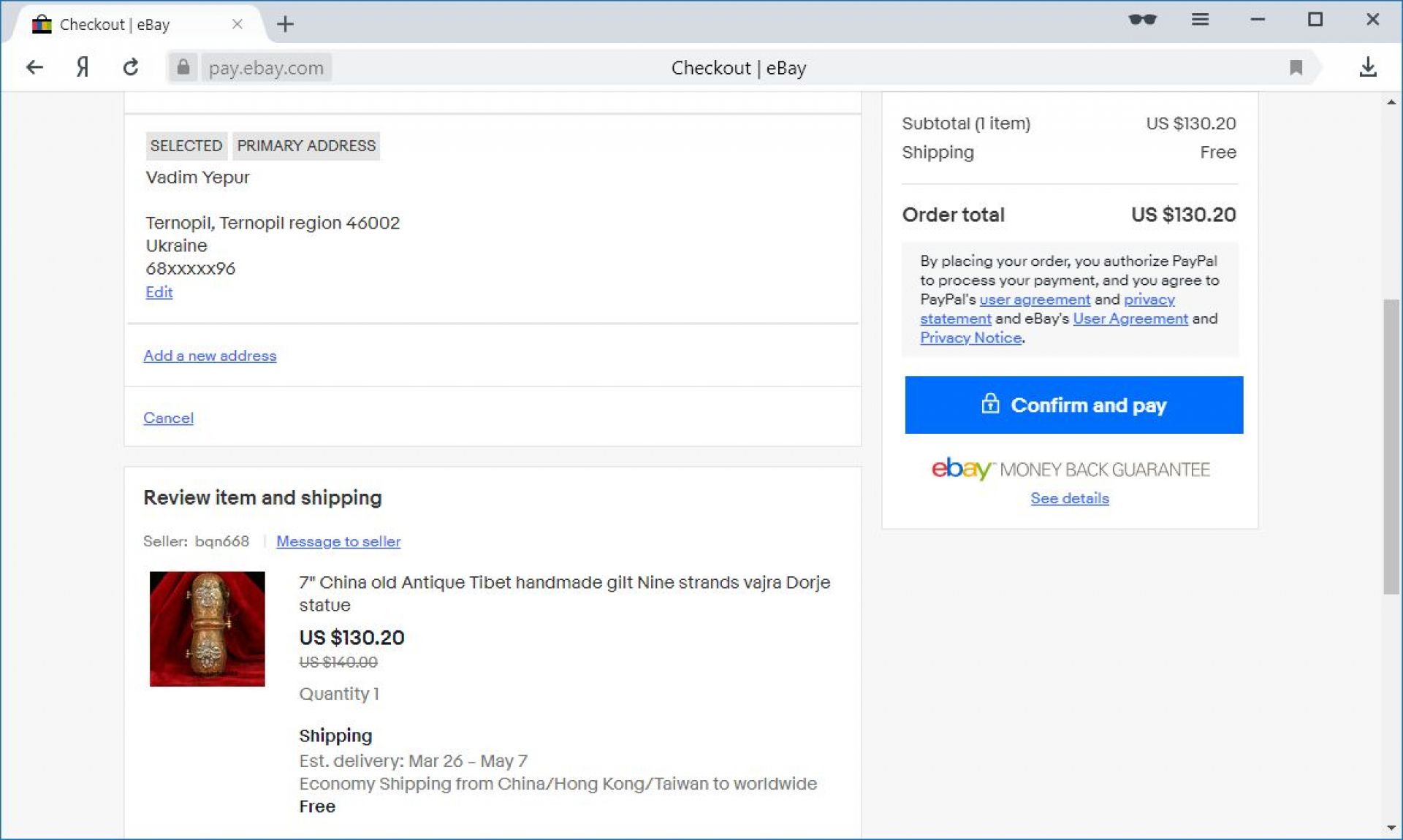Open the browser downloads icon
Viewport: 1403px width, 840px height.
1367,68
